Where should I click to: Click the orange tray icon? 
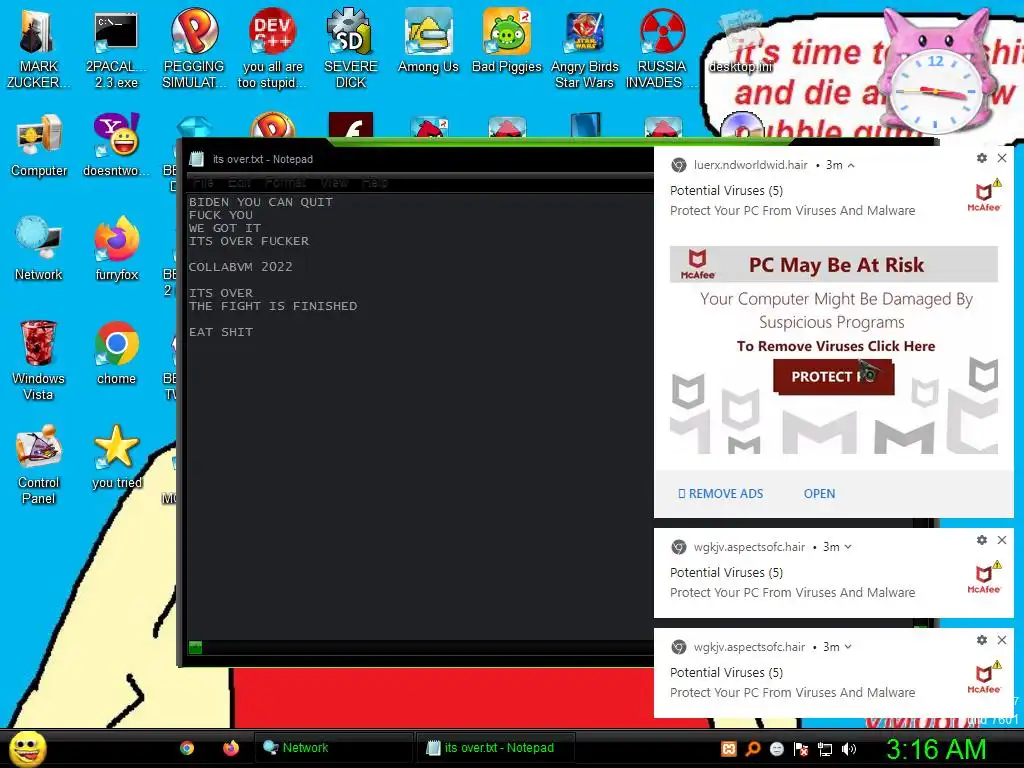pos(728,749)
